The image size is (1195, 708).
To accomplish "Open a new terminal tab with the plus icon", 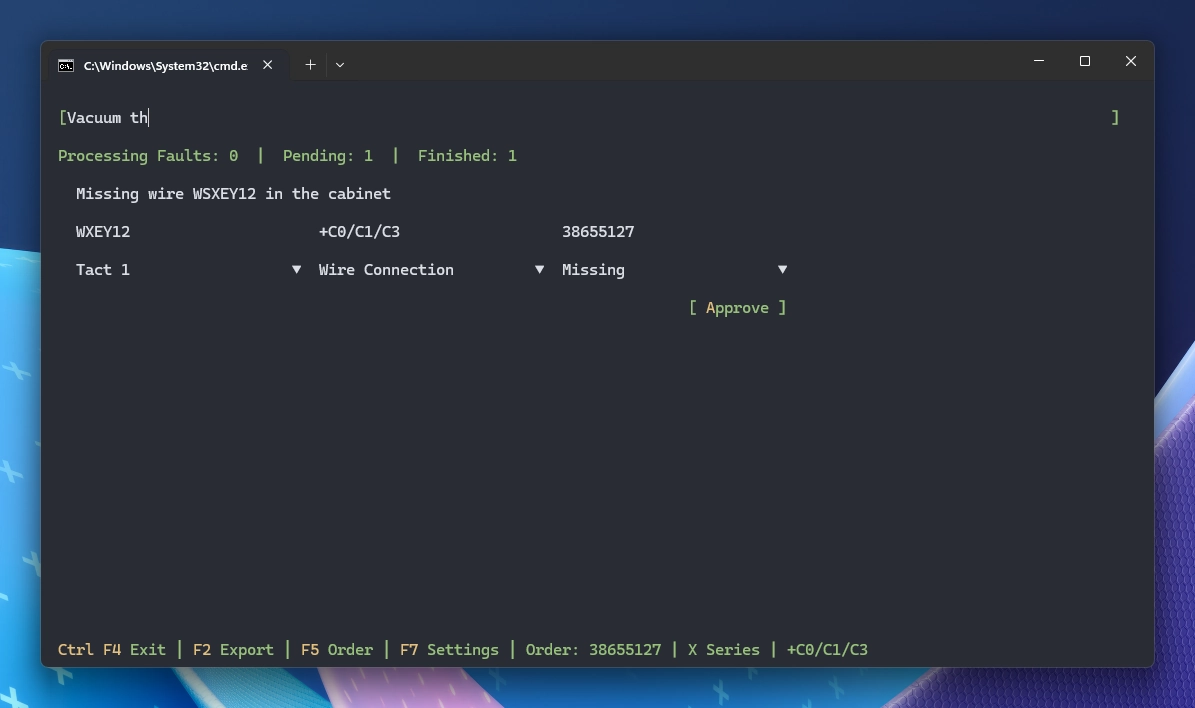I will (310, 64).
